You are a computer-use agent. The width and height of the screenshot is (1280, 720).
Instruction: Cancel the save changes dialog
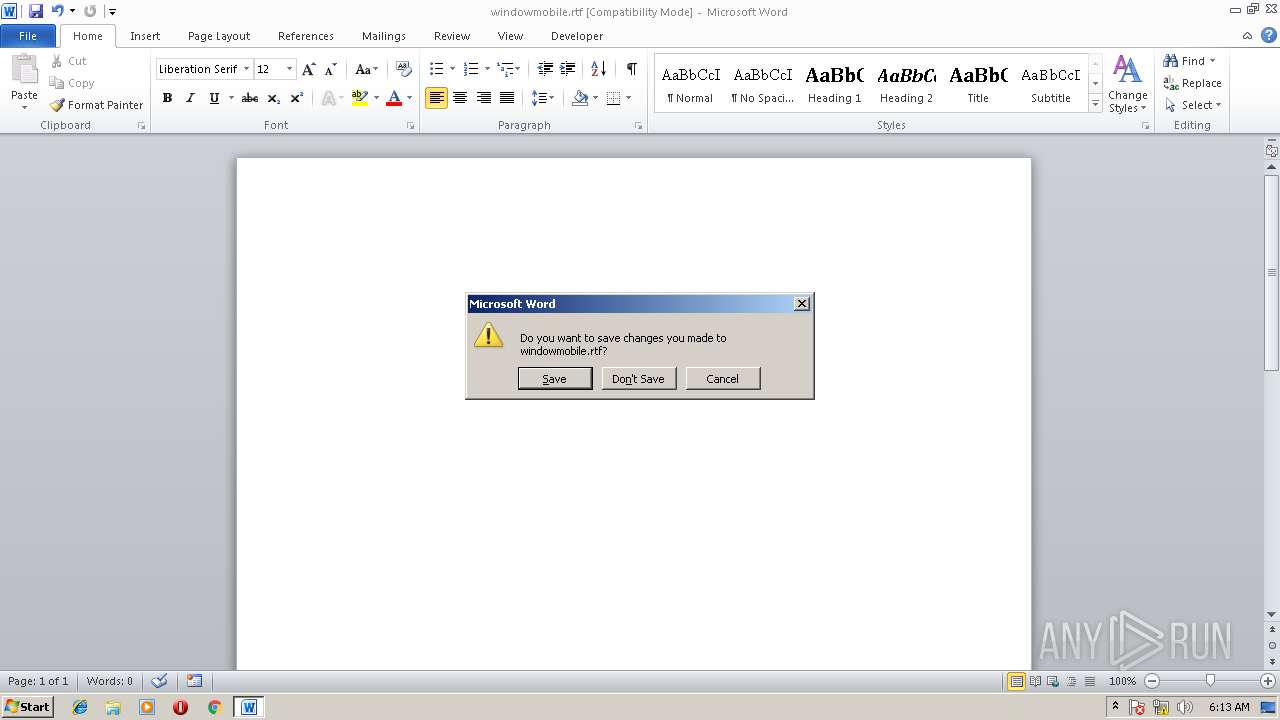click(723, 379)
